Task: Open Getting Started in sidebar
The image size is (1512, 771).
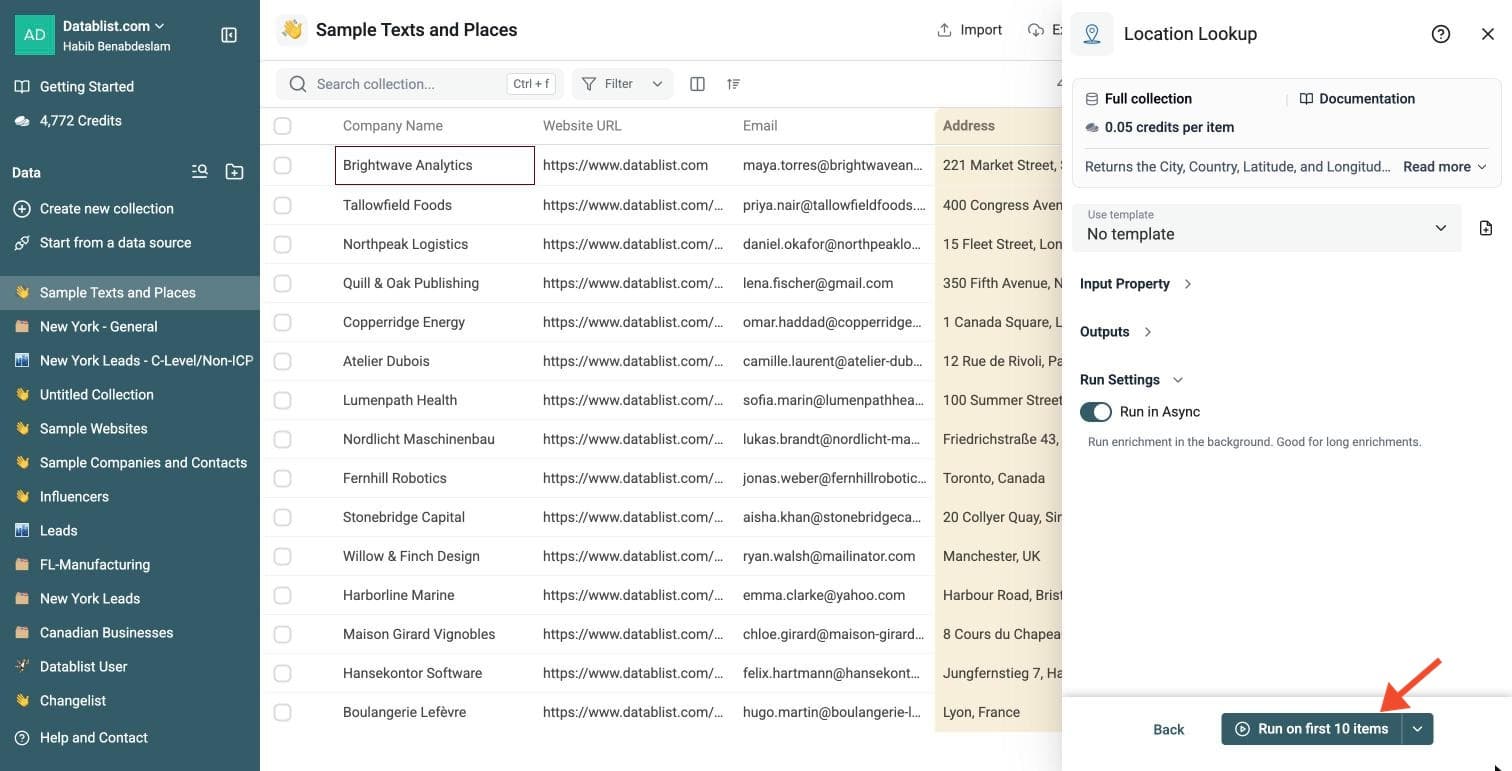Action: [87, 87]
